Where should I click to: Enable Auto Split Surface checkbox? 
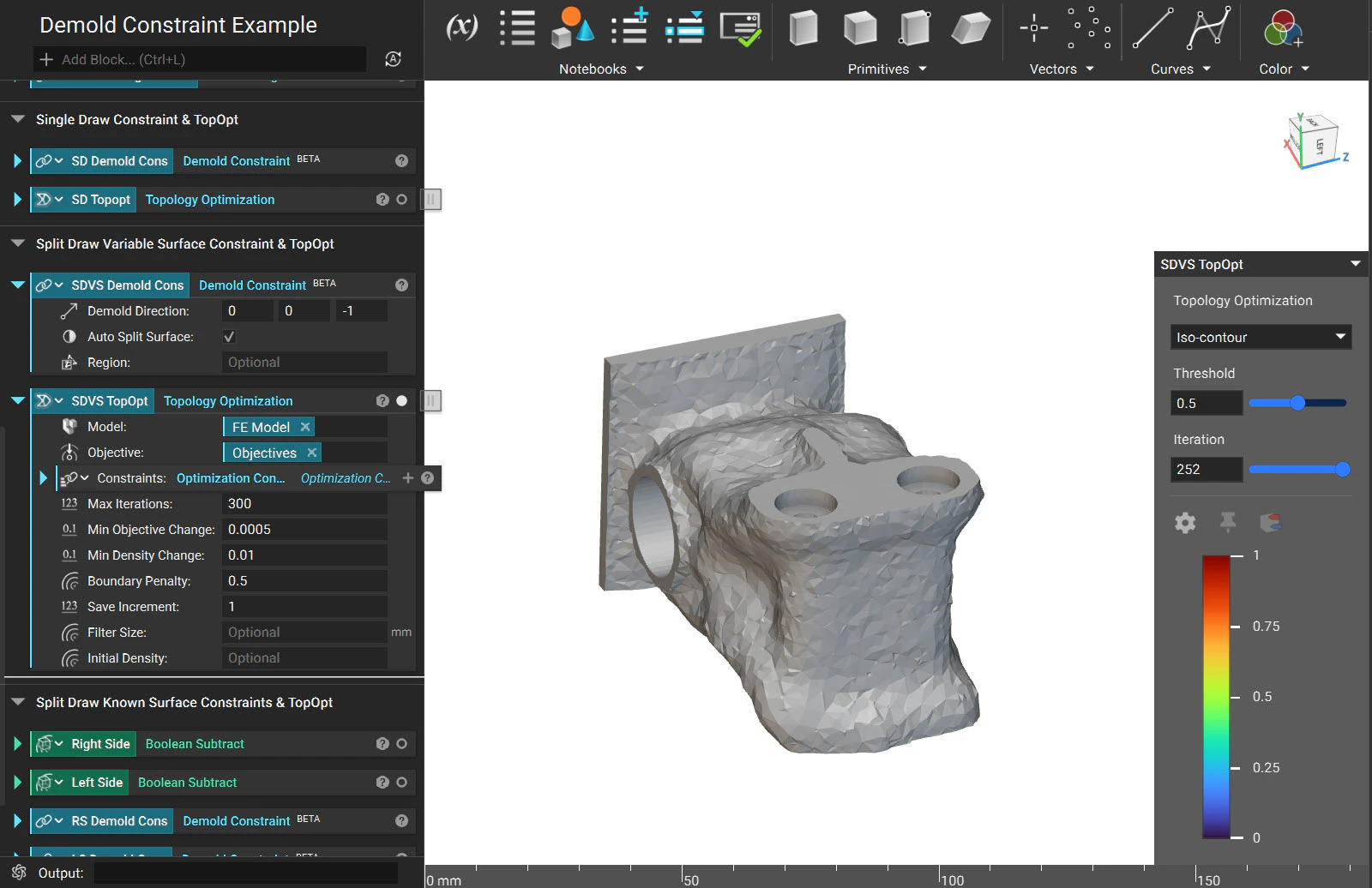click(229, 336)
